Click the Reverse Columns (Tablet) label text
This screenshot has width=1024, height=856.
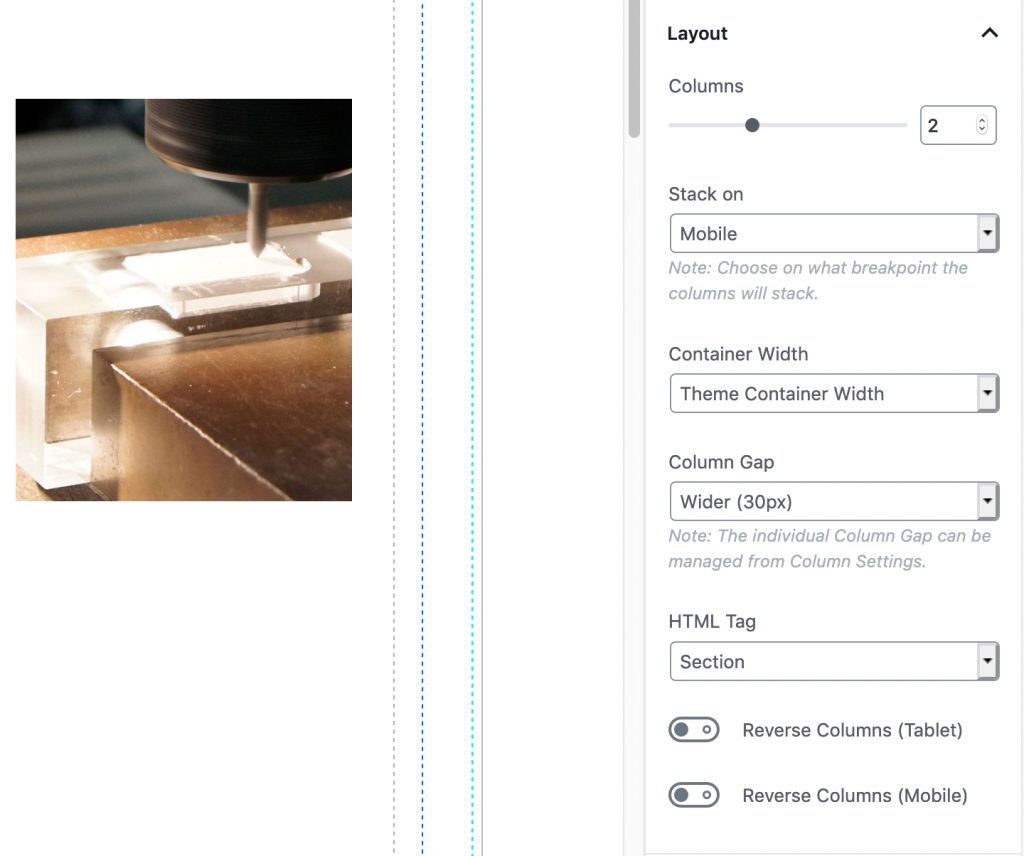(852, 730)
